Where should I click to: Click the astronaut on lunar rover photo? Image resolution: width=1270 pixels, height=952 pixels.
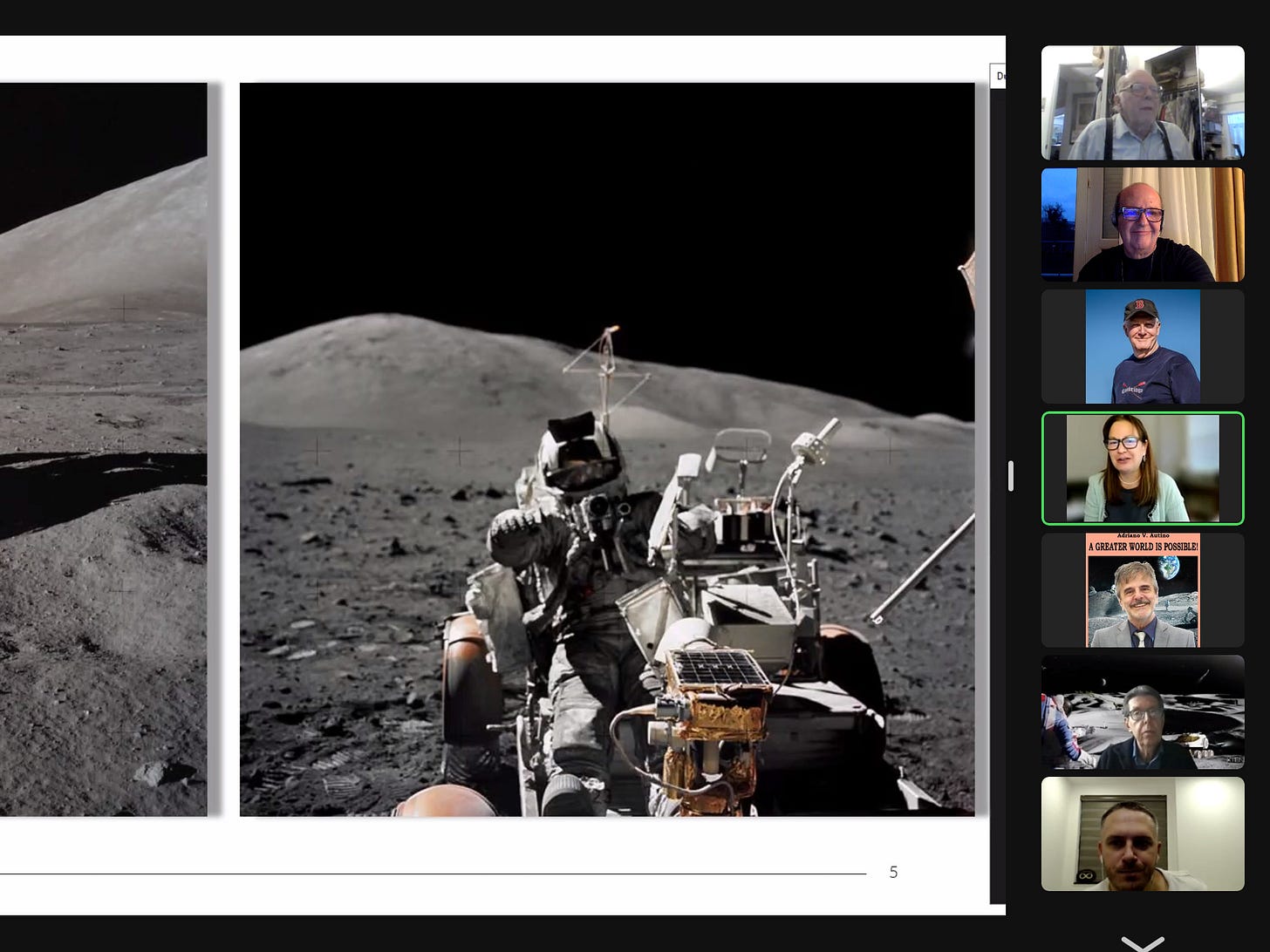tap(607, 450)
